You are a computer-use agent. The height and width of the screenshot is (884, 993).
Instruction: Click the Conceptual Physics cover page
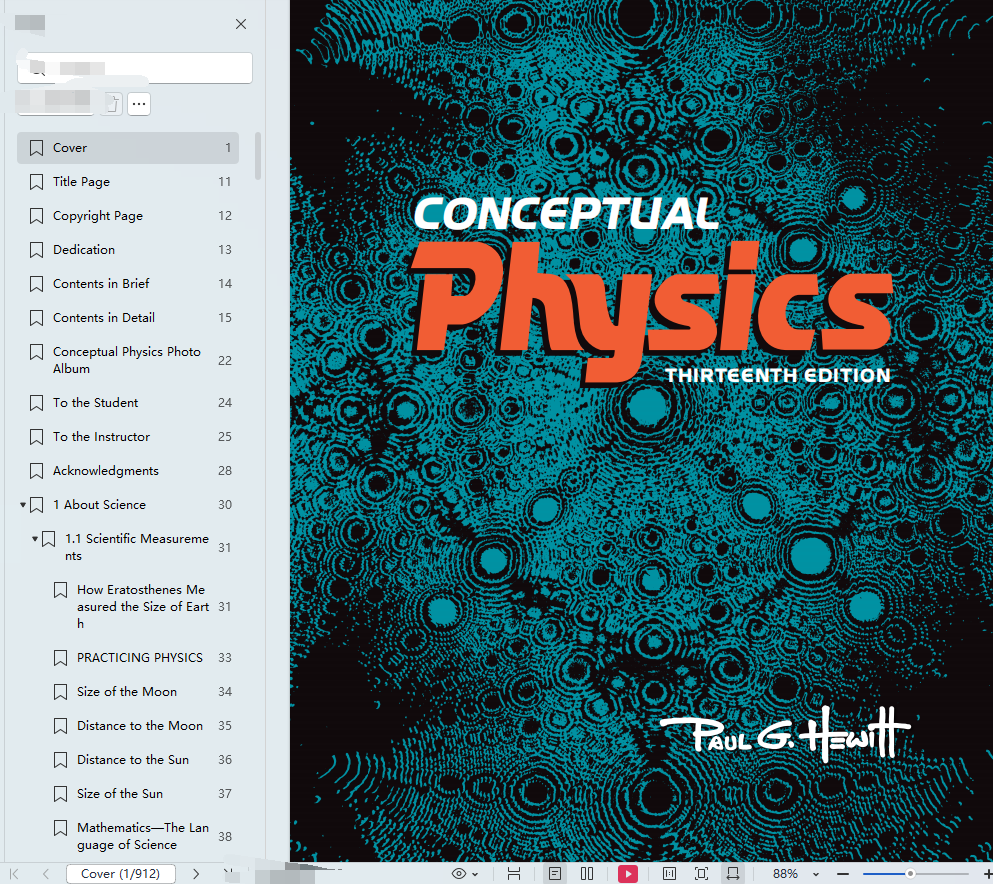pos(642,431)
